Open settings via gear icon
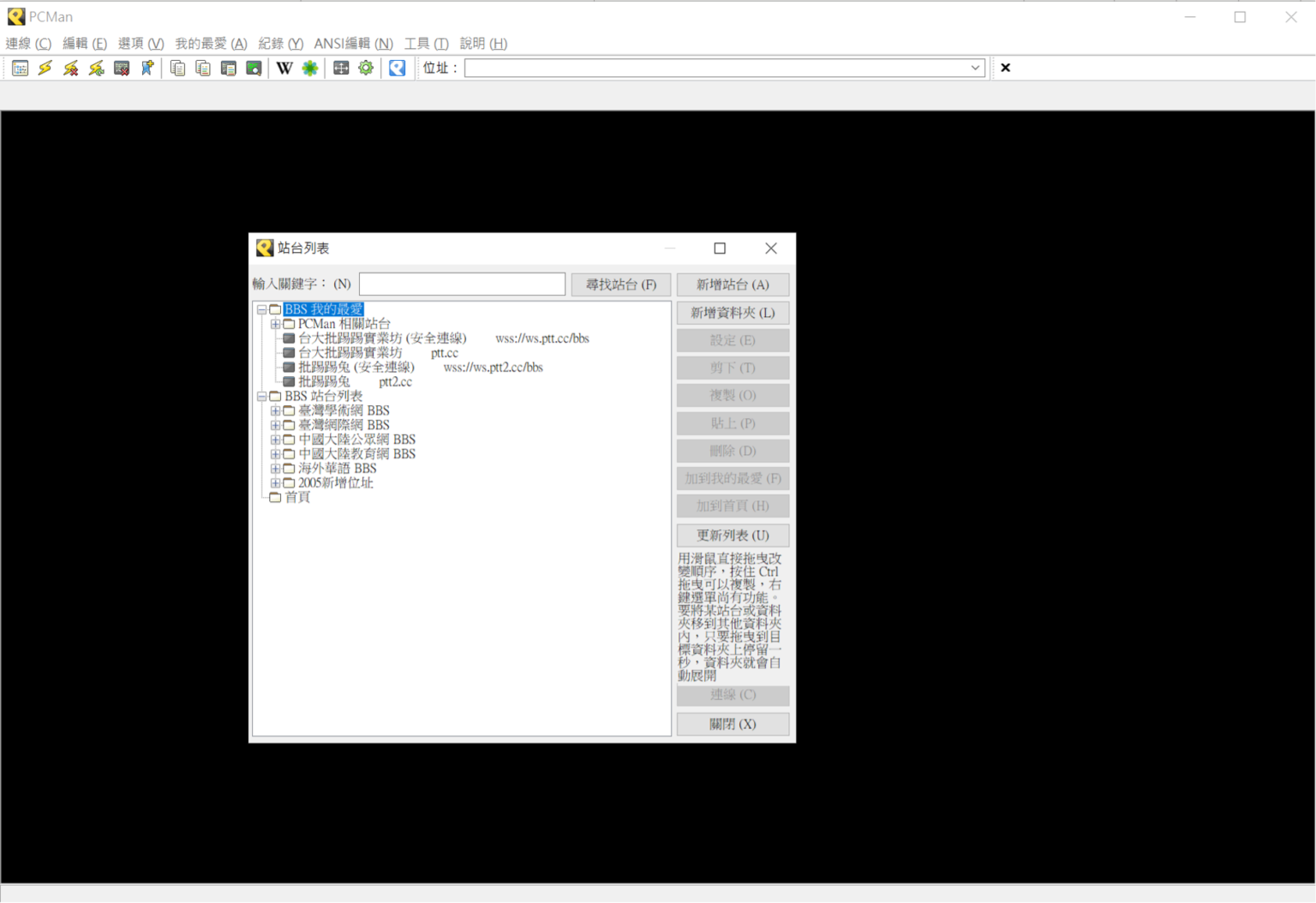This screenshot has width=1316, height=903. (366, 68)
